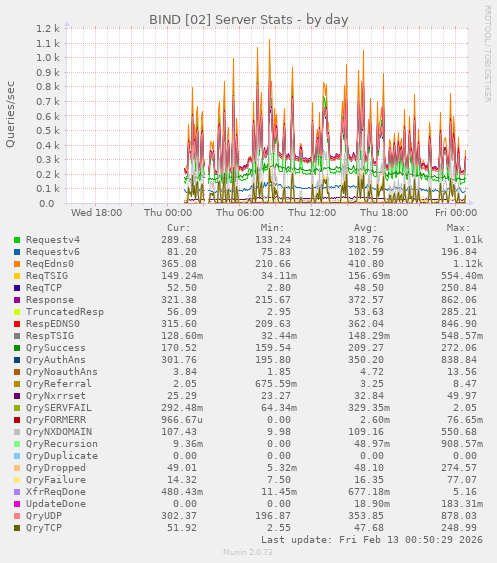Click the Avg: column header
Image resolution: width=497 pixels, height=563 pixels.
pos(365,228)
